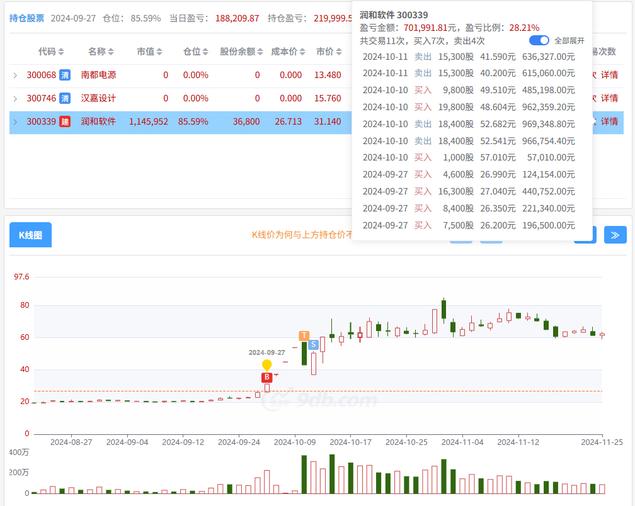Toggle the 全部展开 switch
The height and width of the screenshot is (506, 635).
point(539,40)
